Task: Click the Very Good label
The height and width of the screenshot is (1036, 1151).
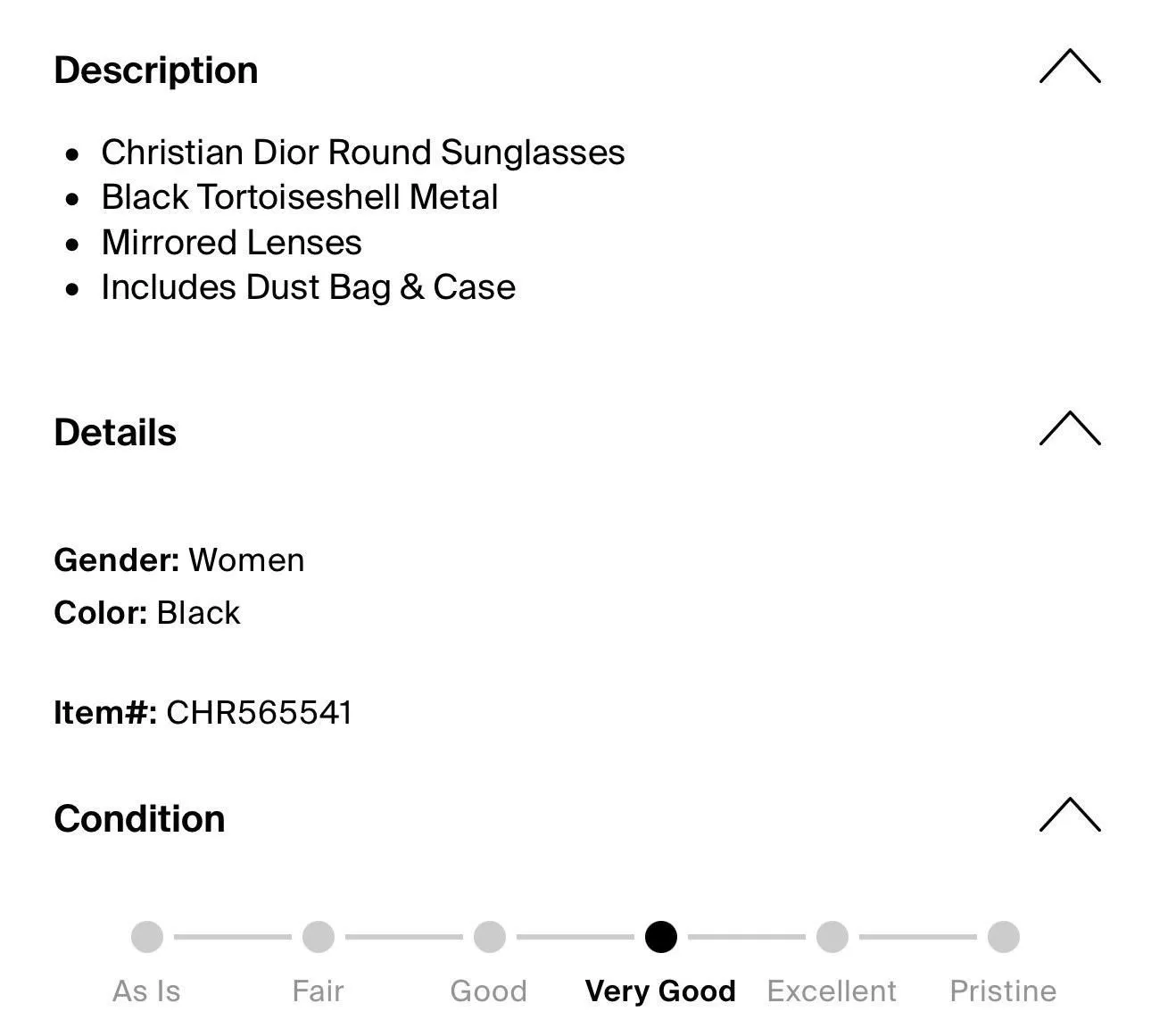Action: coord(661,991)
